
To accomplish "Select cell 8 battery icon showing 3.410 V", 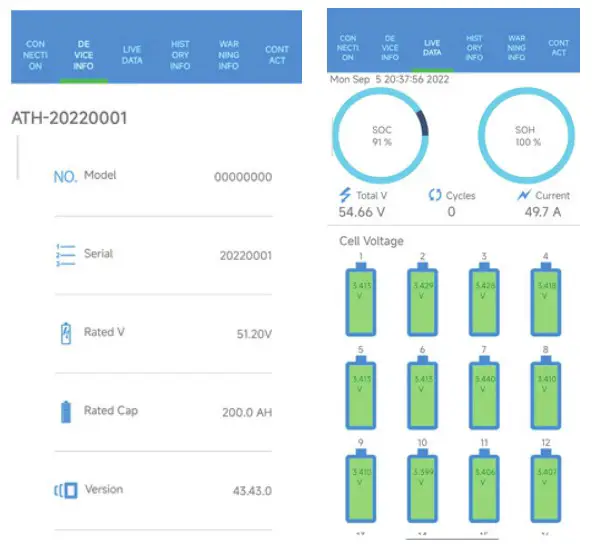I will click(546, 393).
